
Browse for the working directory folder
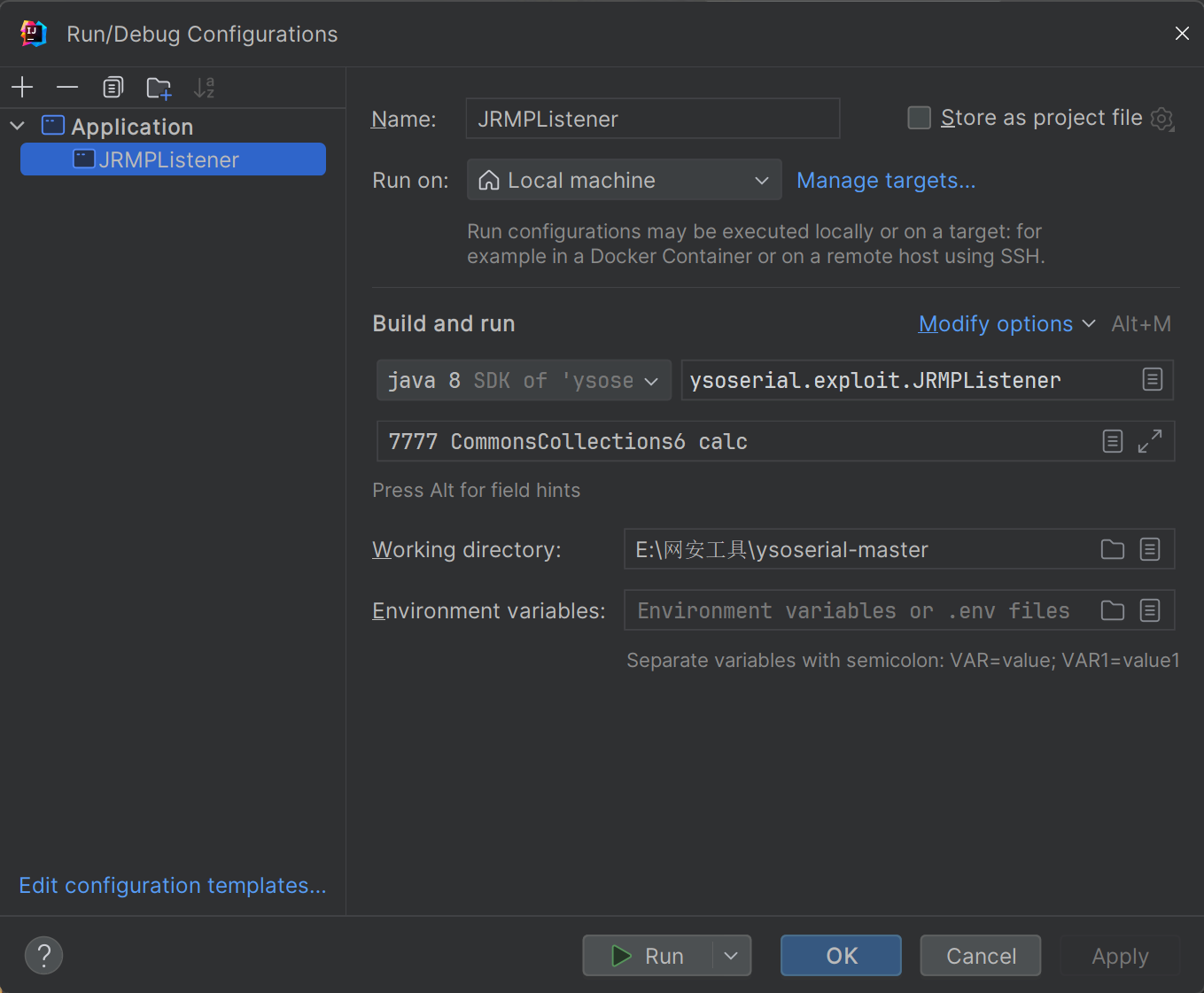(1113, 549)
